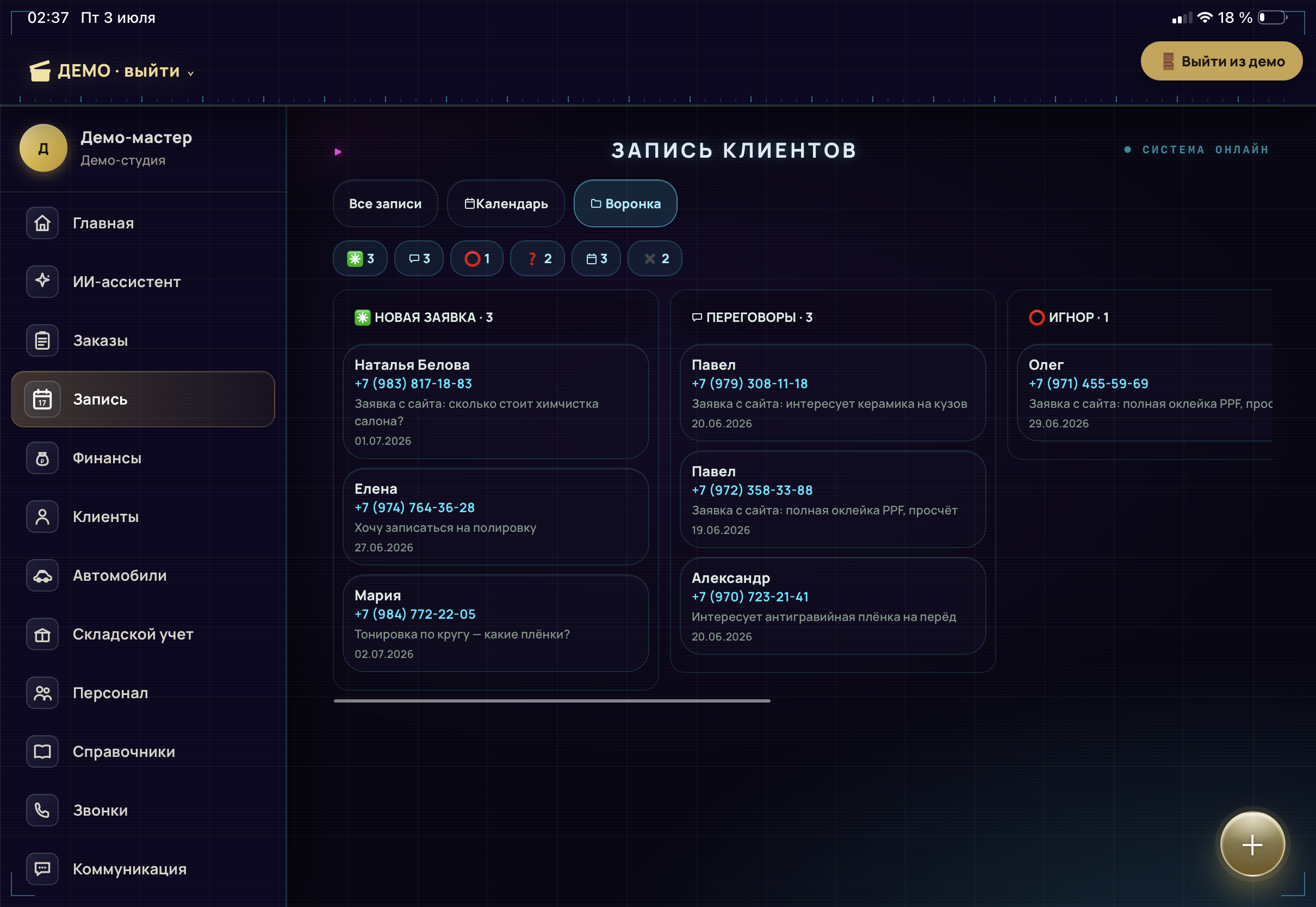Open the Складской учет warehouse icon
1316x907 pixels.
[42, 634]
